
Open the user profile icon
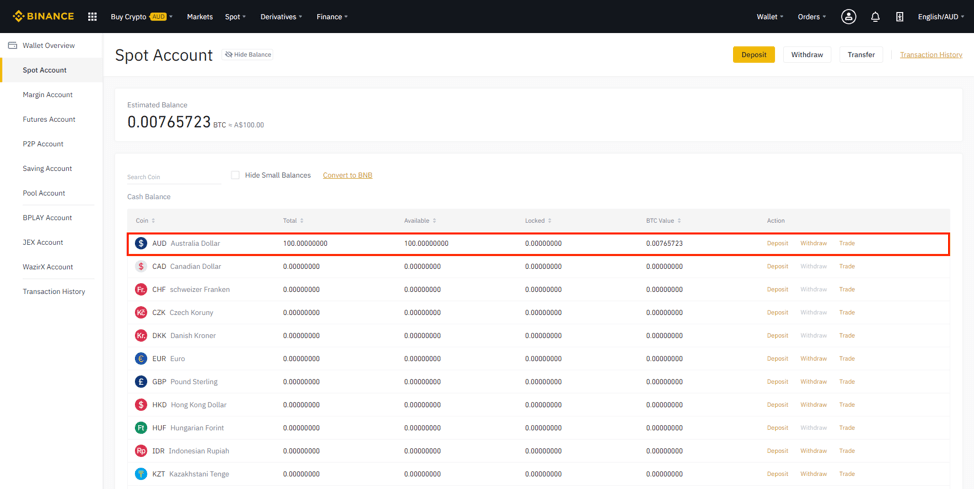click(x=849, y=17)
